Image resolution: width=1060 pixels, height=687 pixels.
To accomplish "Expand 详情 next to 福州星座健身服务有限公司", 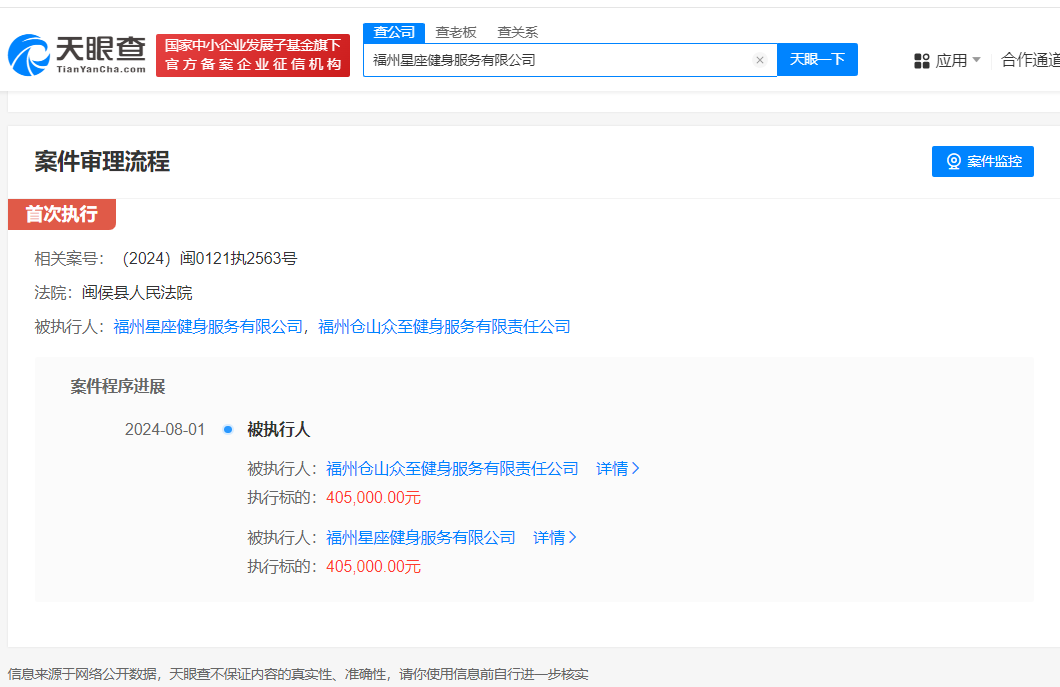I will pyautogui.click(x=554, y=537).
